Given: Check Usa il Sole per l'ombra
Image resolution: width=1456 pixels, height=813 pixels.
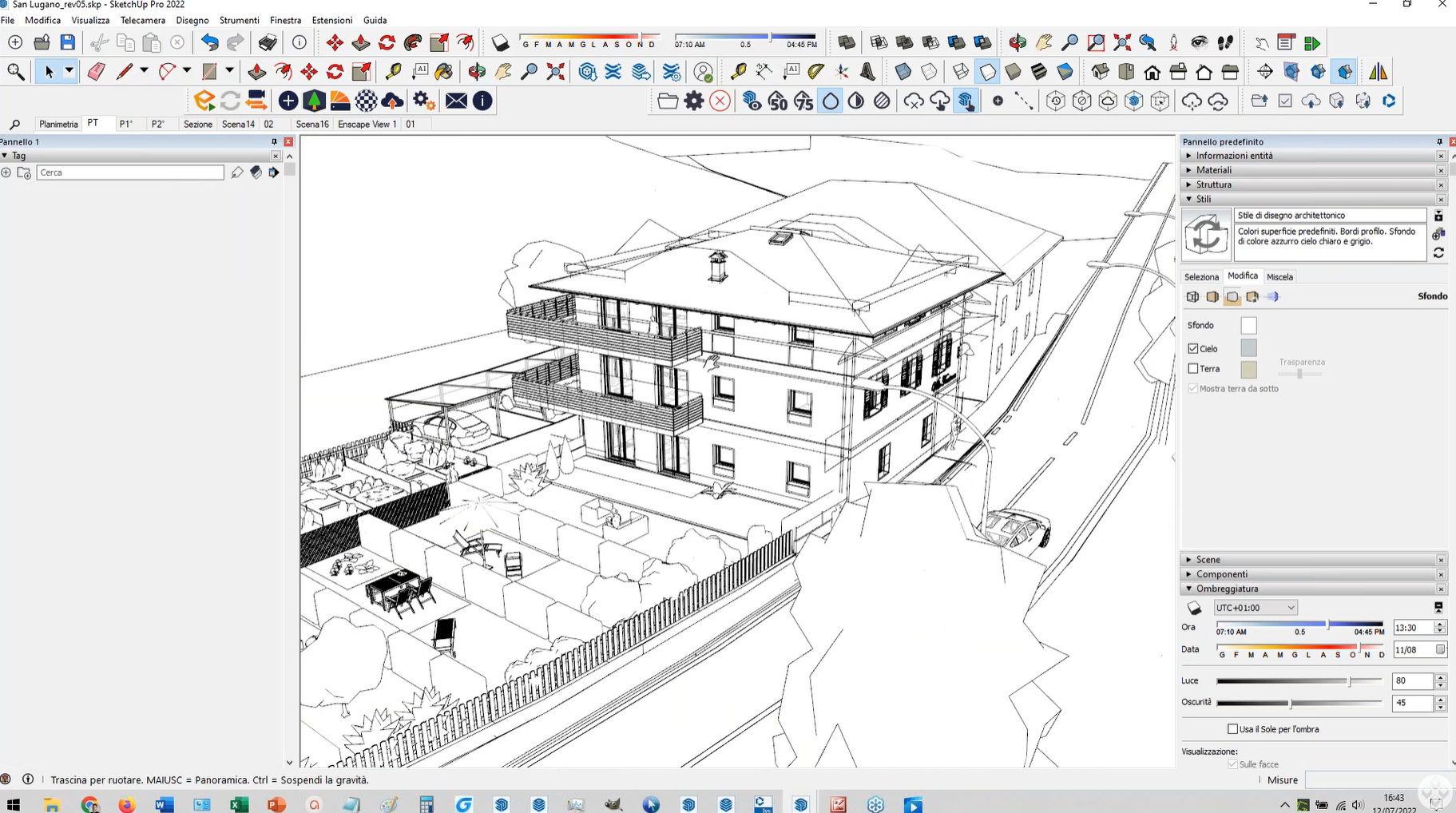Looking at the screenshot, I should pyautogui.click(x=1232, y=729).
